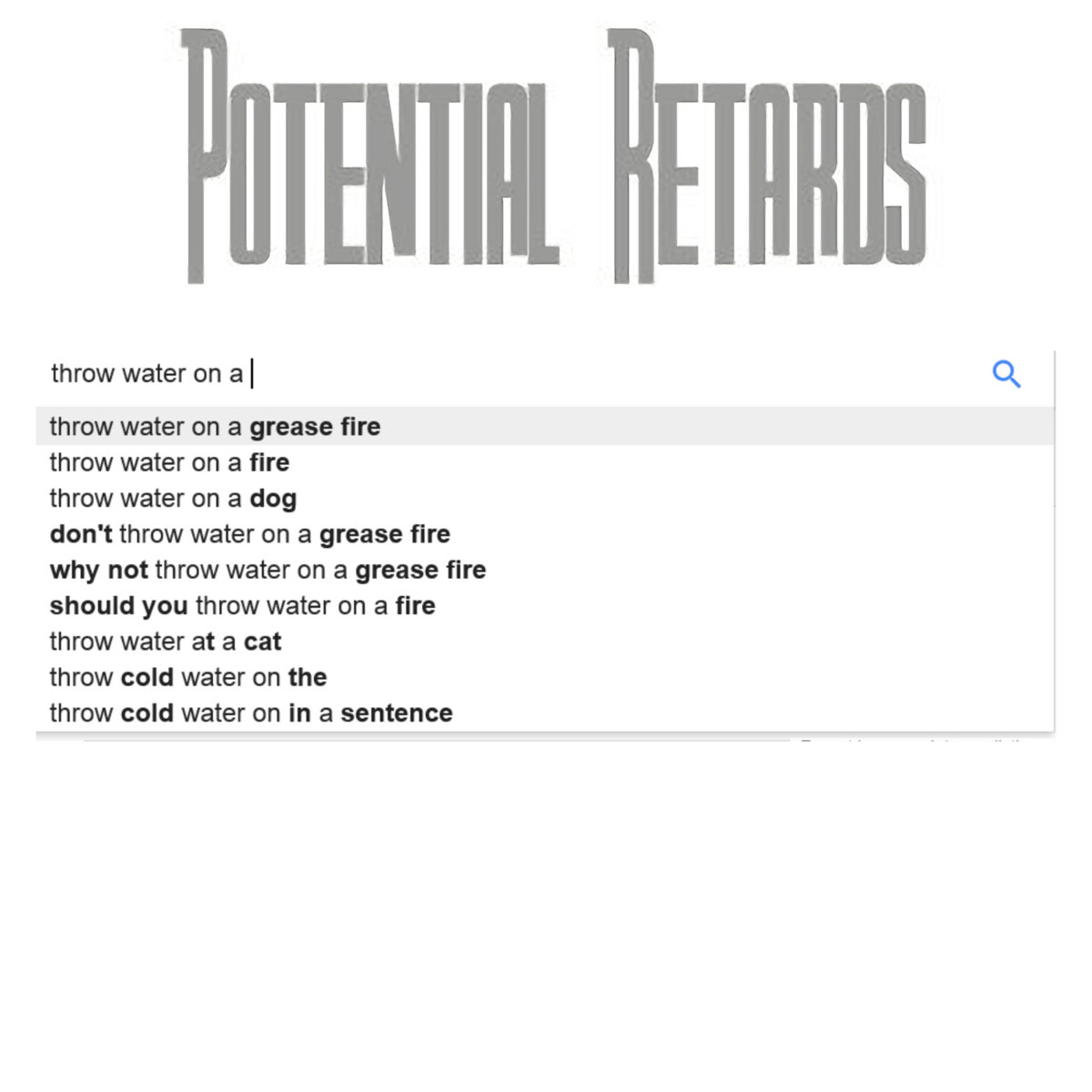1092x1092 pixels.
Task: Open "why not throw water on a grease fire"
Action: tap(268, 570)
